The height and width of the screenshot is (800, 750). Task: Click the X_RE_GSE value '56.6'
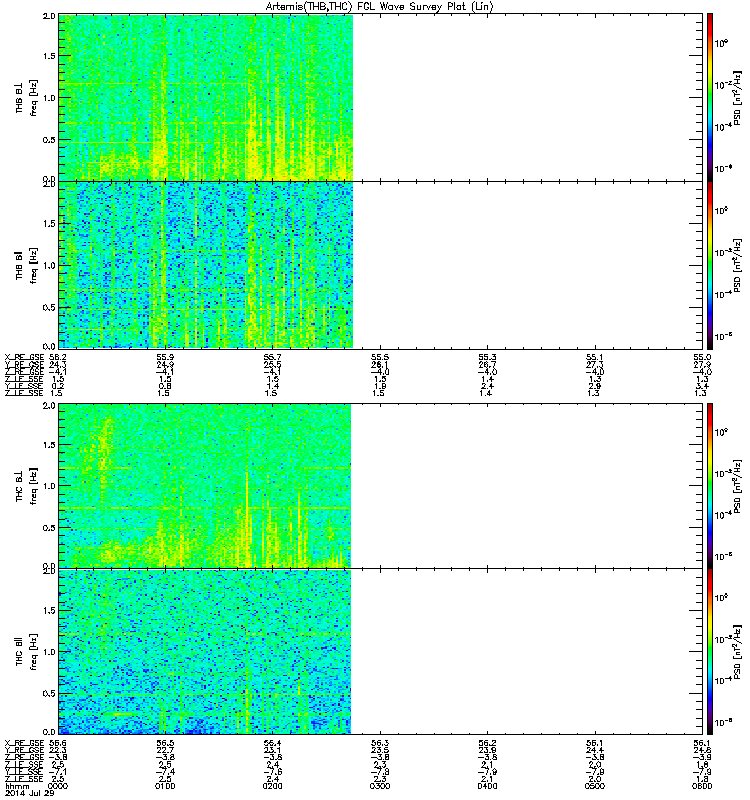click(58, 743)
